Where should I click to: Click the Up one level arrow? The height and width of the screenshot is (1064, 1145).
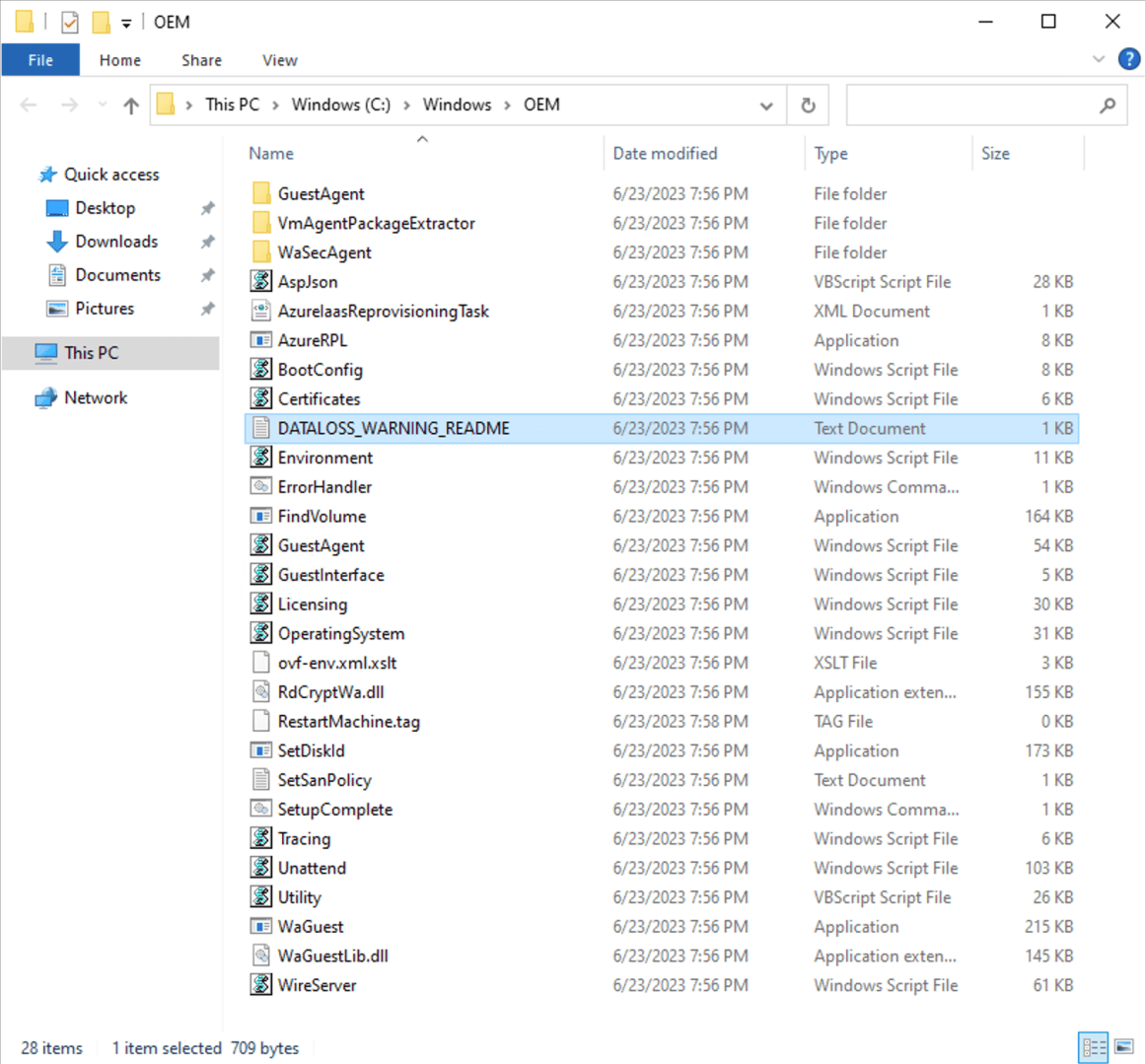click(x=131, y=106)
